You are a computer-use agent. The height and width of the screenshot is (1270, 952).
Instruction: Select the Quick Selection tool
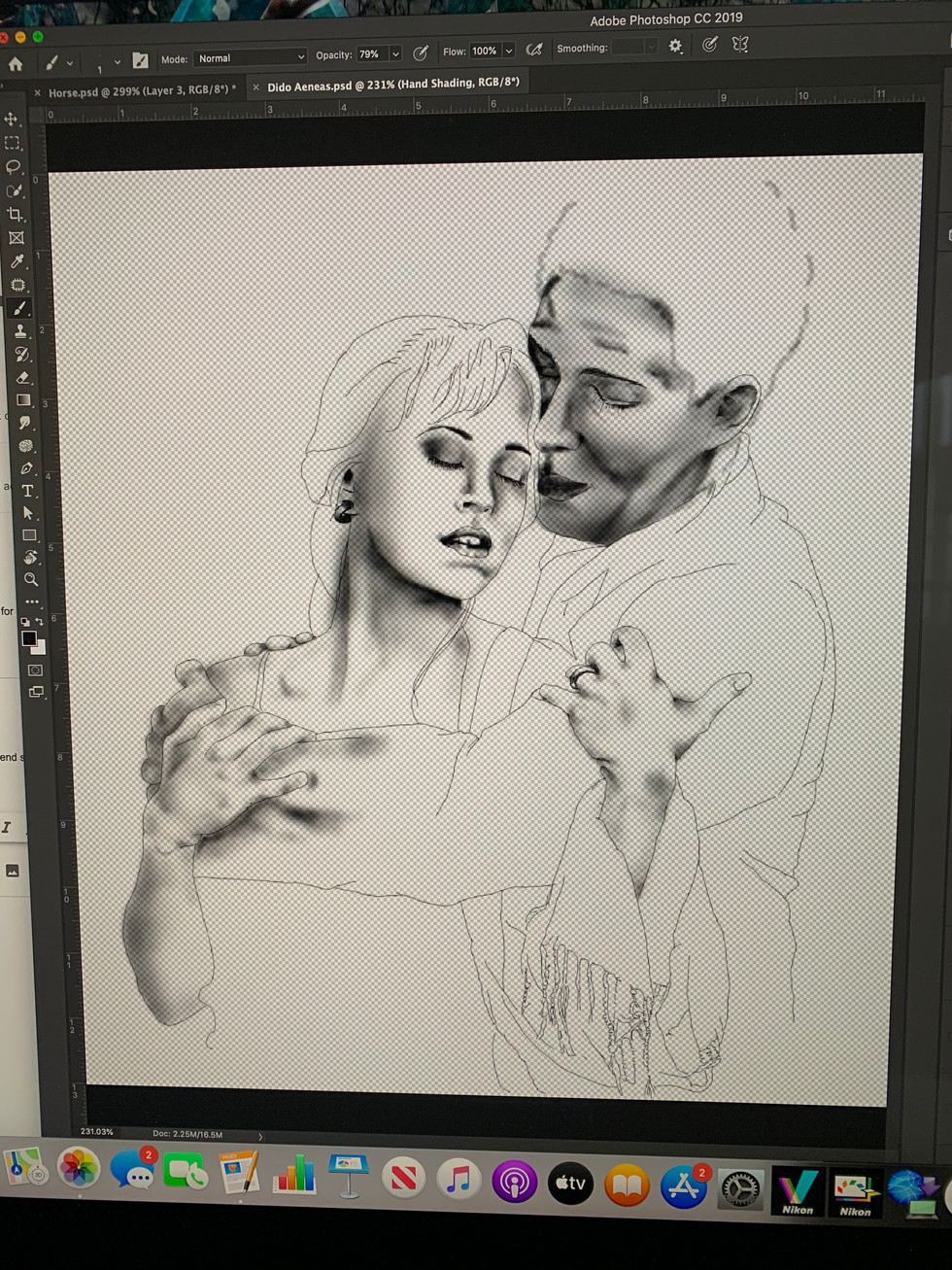tap(15, 190)
